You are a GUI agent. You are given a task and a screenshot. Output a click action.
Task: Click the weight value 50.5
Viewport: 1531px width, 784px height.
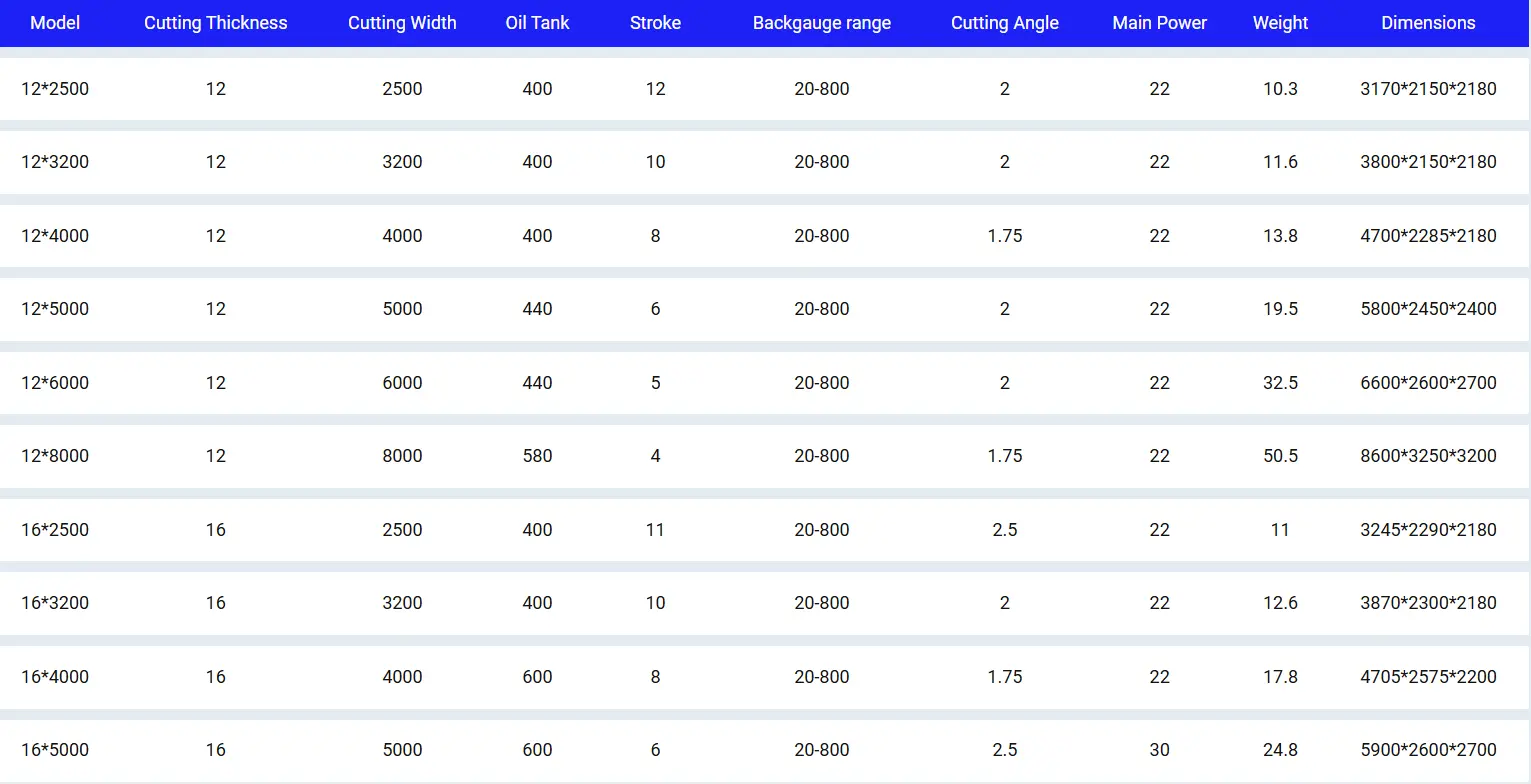click(1280, 456)
